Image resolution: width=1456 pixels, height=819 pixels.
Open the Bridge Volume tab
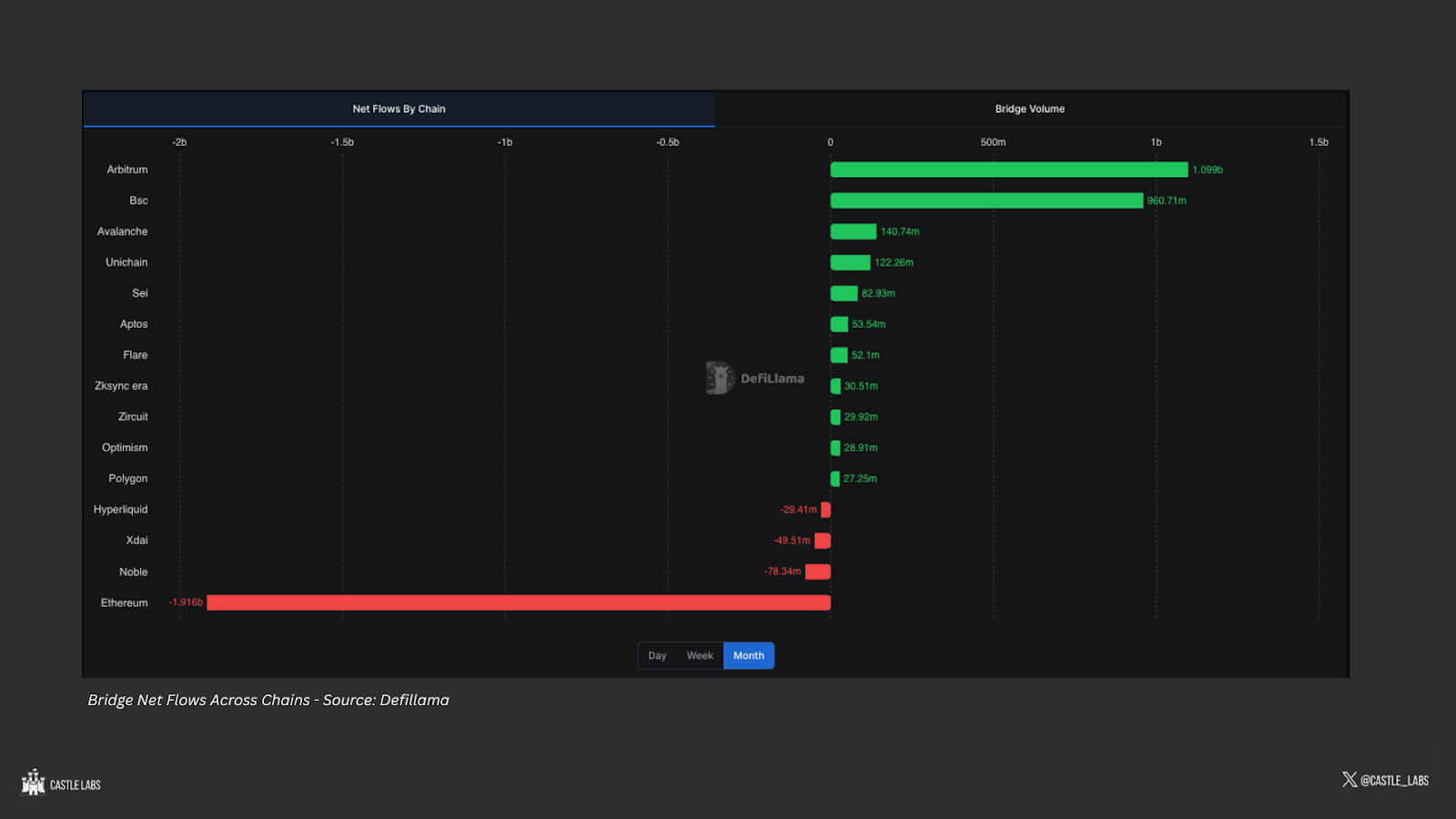(x=1030, y=108)
